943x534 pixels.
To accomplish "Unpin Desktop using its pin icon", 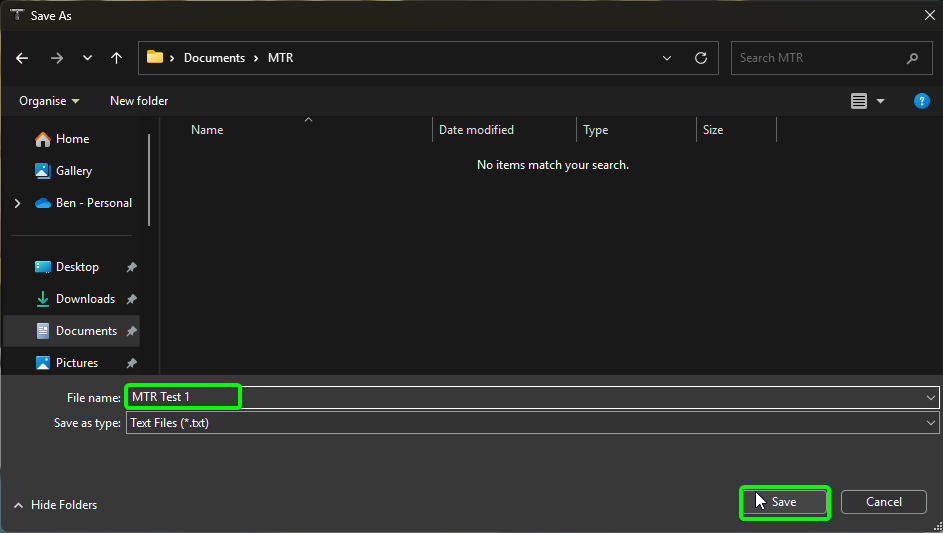I will [x=132, y=268].
